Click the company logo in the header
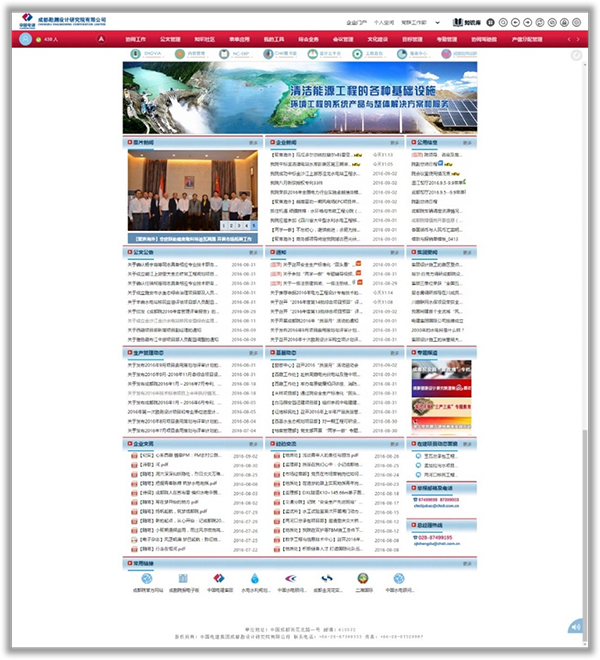 coord(62,20)
